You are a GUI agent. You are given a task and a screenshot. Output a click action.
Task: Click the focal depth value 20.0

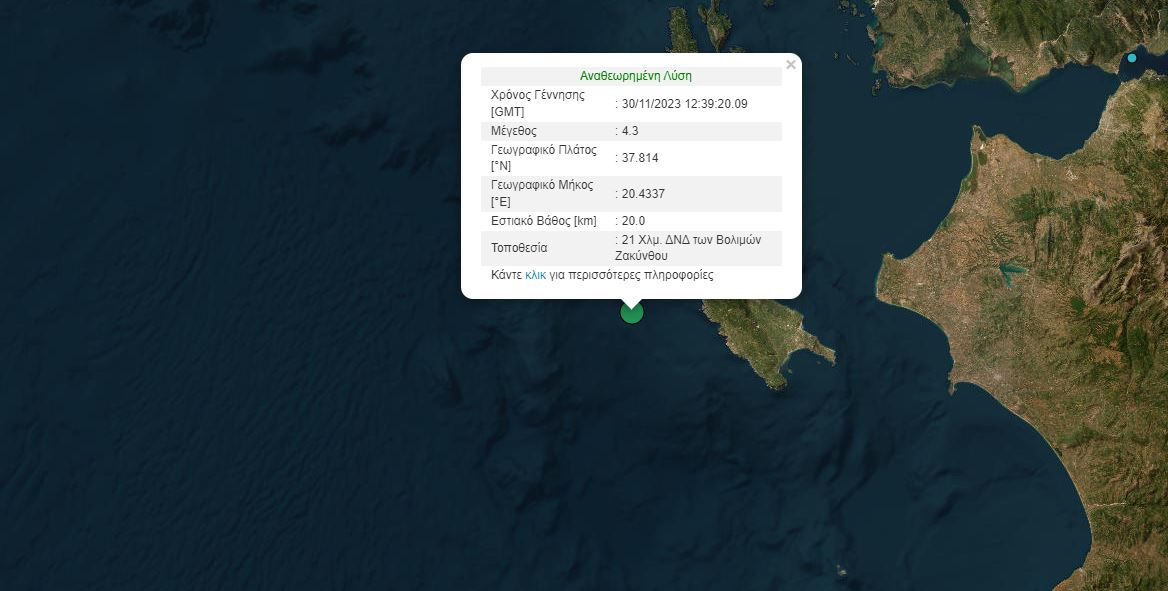pos(634,221)
